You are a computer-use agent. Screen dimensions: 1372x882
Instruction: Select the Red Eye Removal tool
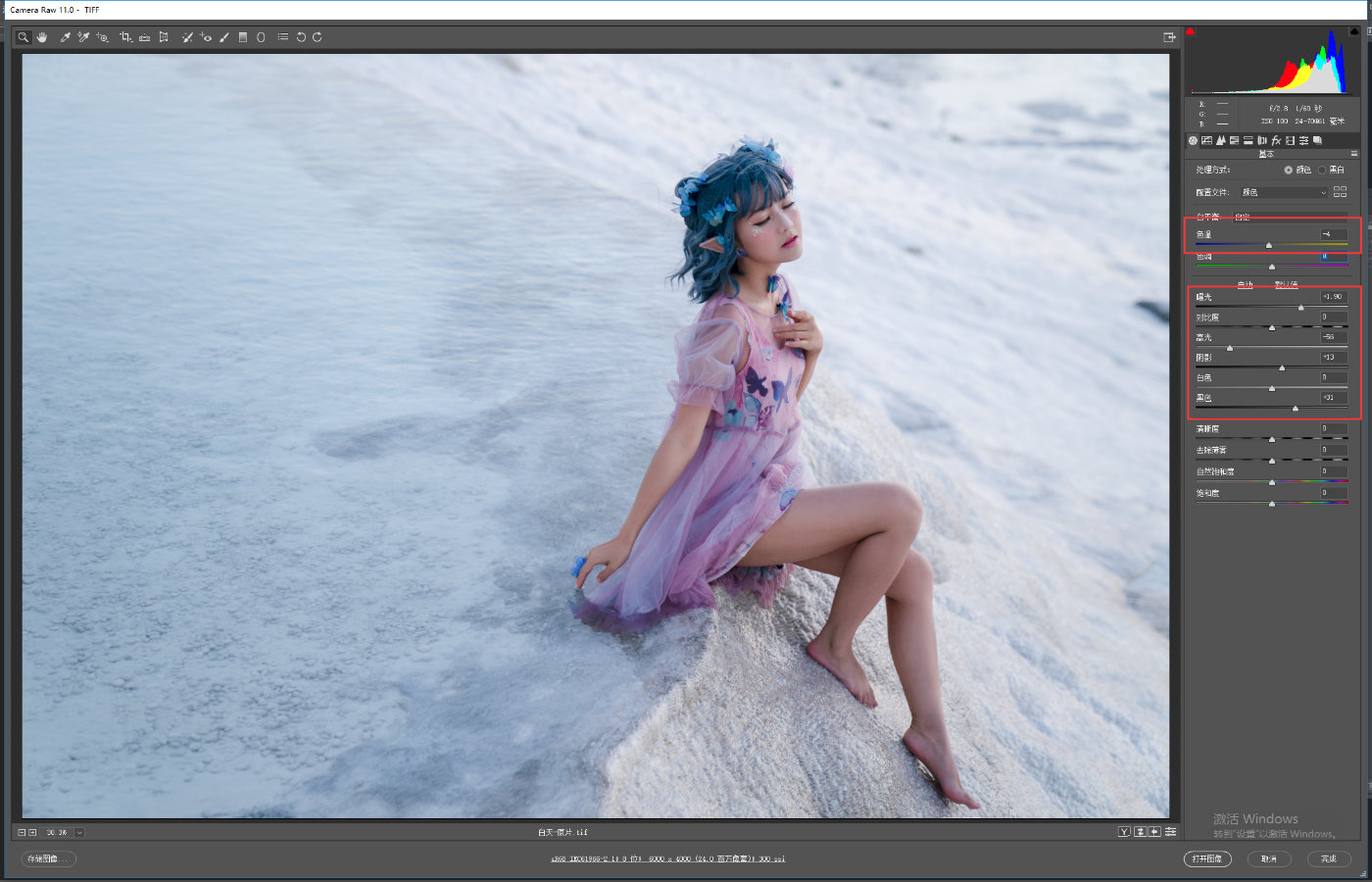(x=206, y=37)
